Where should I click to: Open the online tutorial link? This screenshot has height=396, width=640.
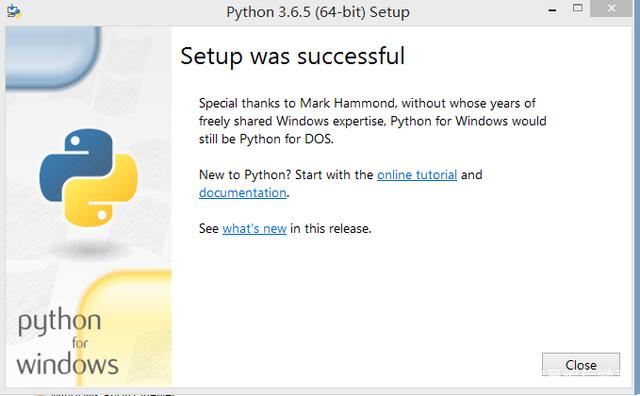[417, 175]
